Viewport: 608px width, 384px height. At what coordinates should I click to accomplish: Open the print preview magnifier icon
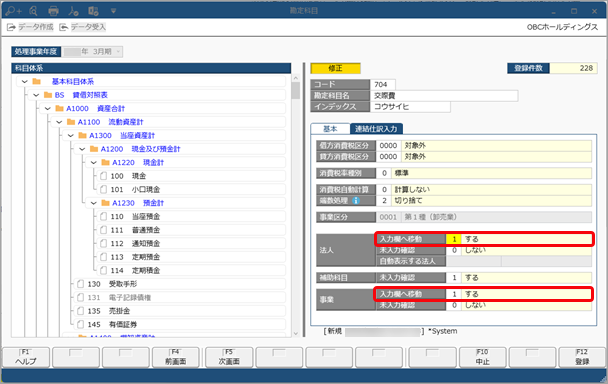point(33,11)
